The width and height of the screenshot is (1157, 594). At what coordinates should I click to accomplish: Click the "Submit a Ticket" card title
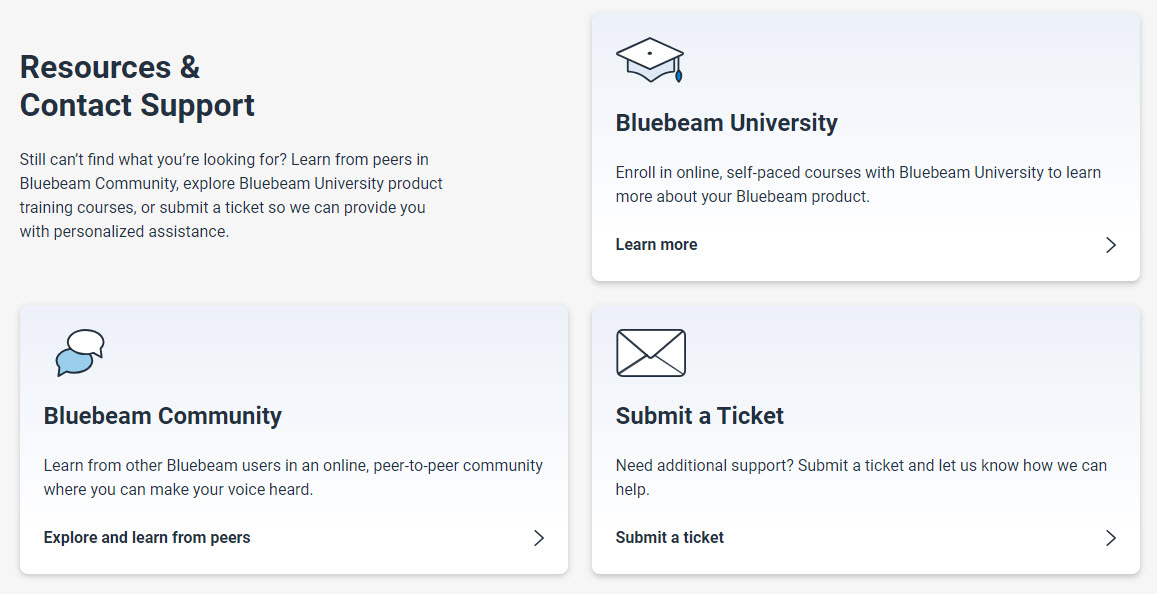700,415
